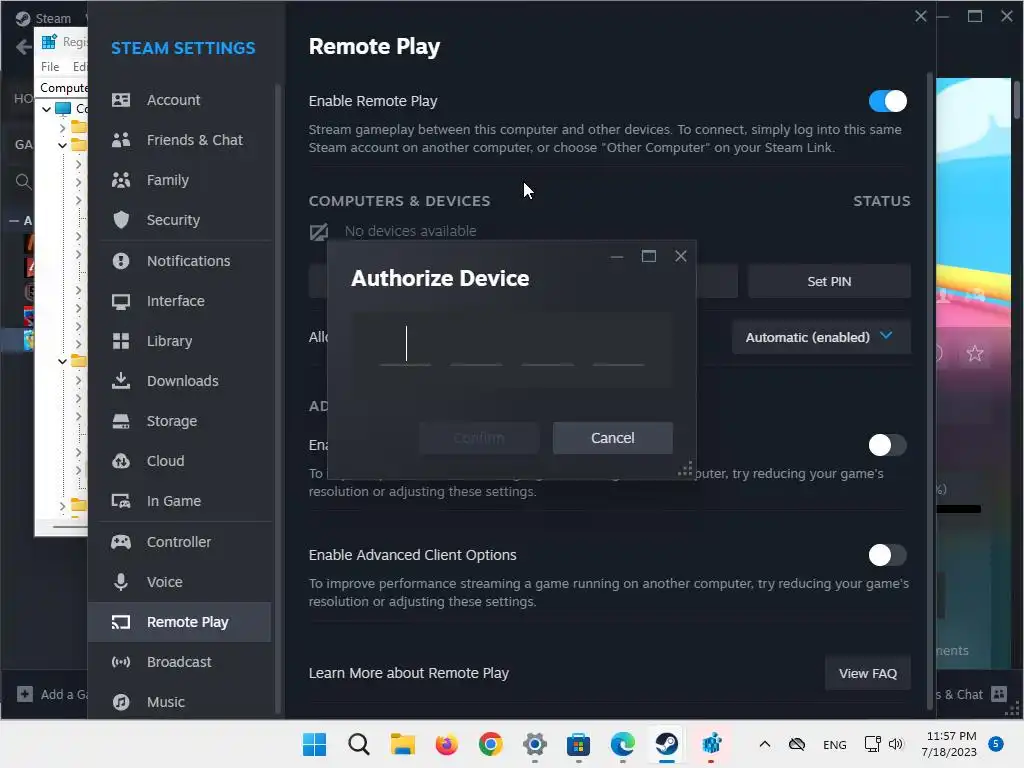Switch to Broadcast settings tab
This screenshot has width=1024, height=768.
click(180, 662)
